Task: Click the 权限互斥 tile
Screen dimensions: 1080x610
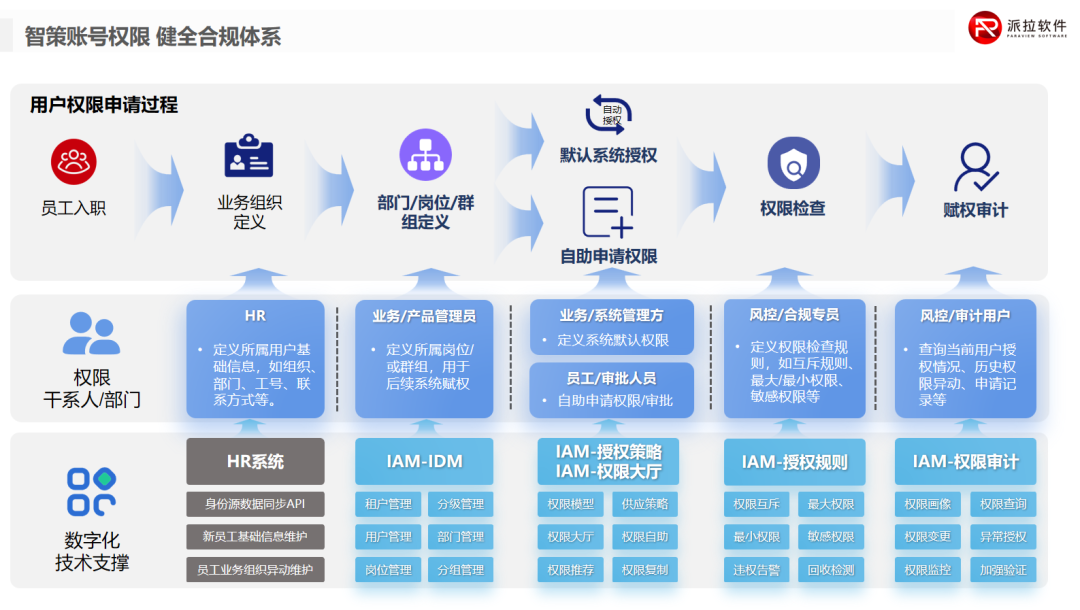Action: [x=756, y=504]
